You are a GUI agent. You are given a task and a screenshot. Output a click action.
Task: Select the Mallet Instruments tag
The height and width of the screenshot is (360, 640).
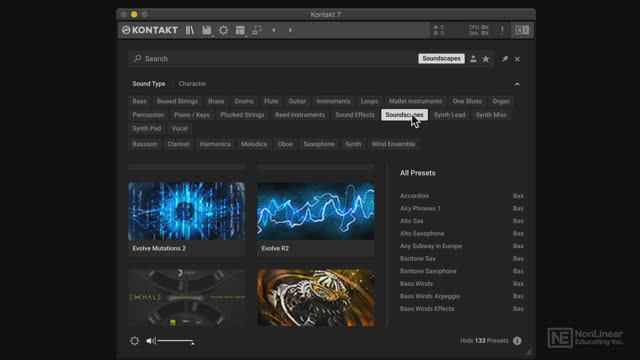416,101
